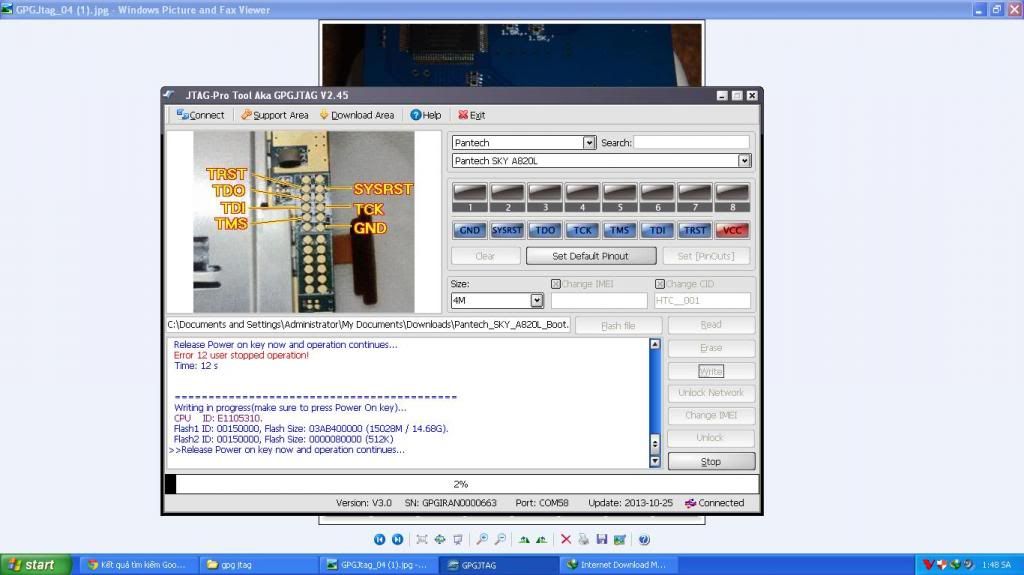This screenshot has width=1024, height=575.
Task: Toggle the SYSRST pin signal button
Action: pos(507,230)
